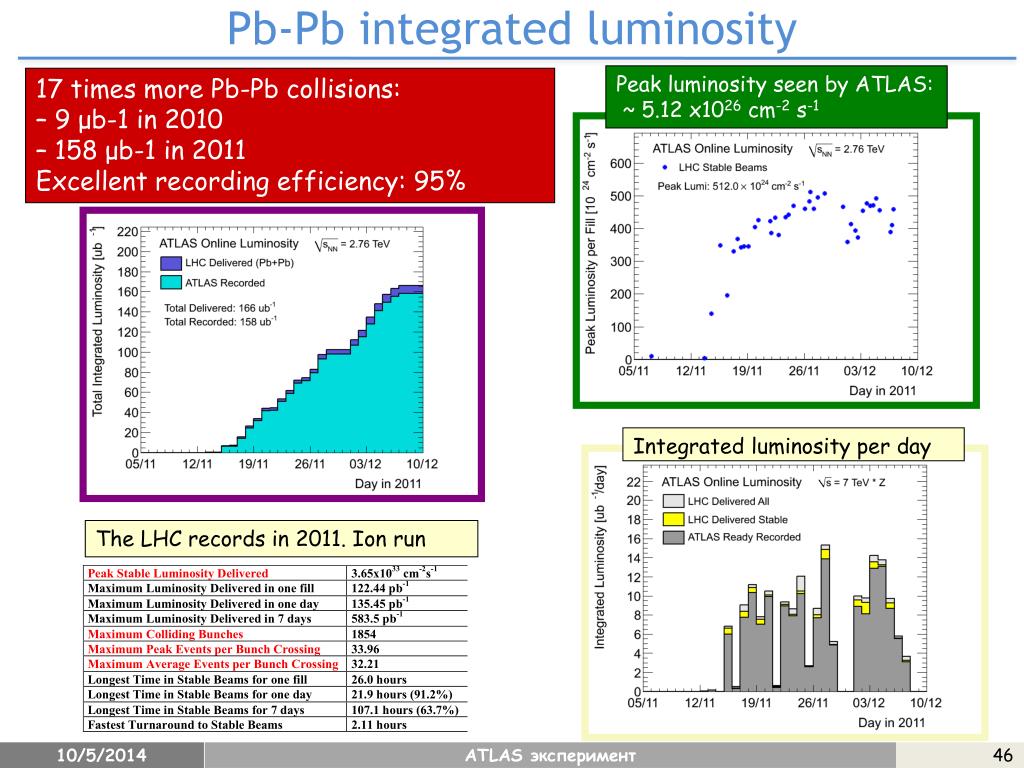Click the tallest gray bar in per-day chart
This screenshot has width=1024, height=768.
point(825,625)
